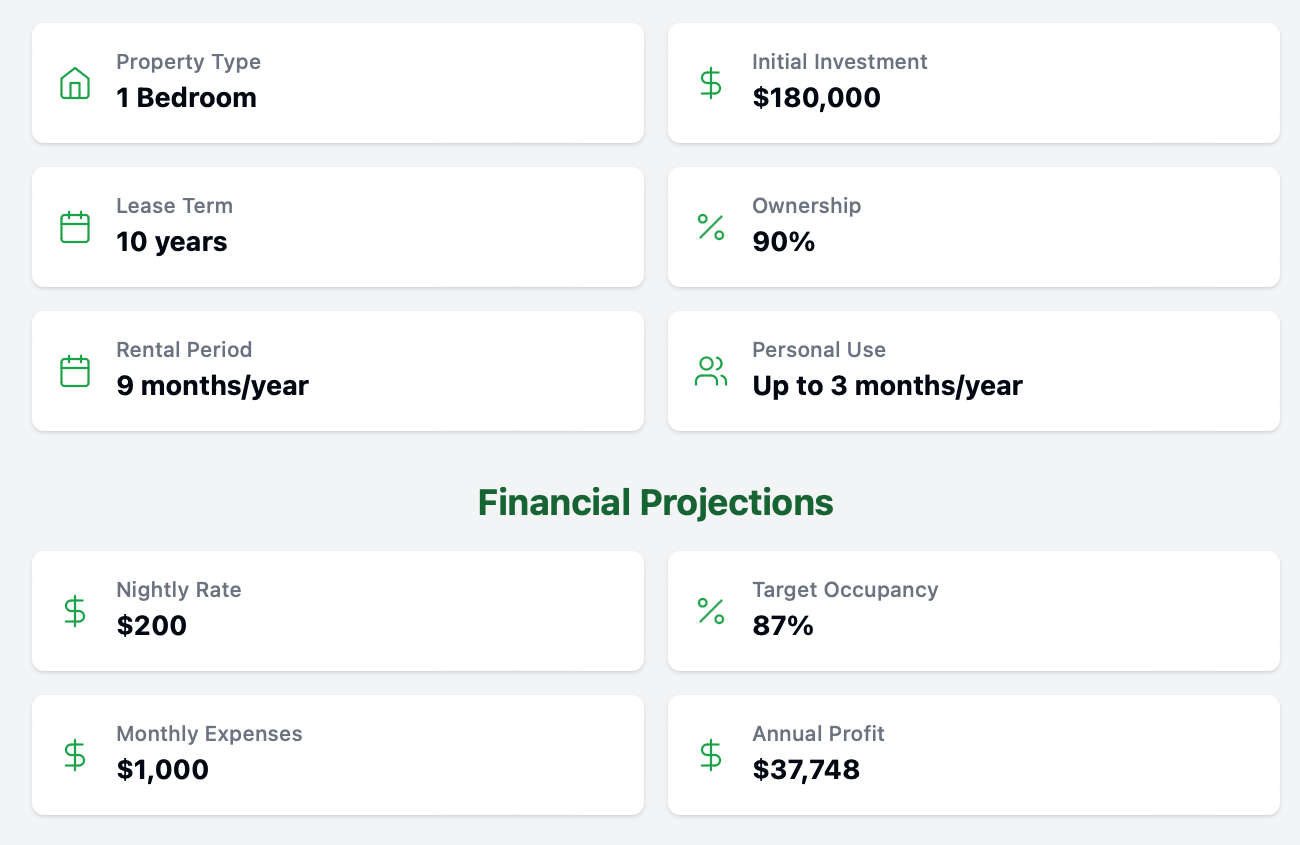Click the dollar icon beside Nightly Rate
Screen dimensions: 1300x845
(75, 611)
